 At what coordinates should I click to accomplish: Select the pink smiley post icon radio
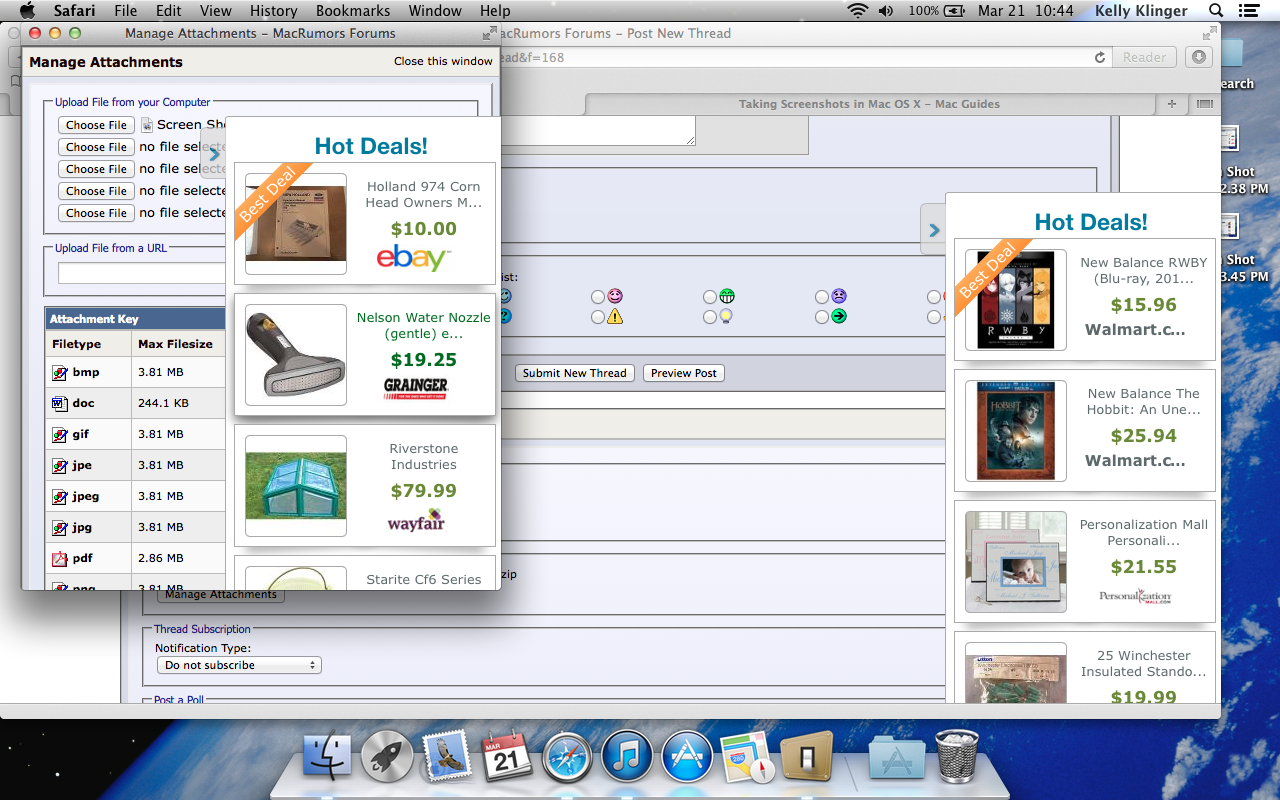(x=598, y=297)
